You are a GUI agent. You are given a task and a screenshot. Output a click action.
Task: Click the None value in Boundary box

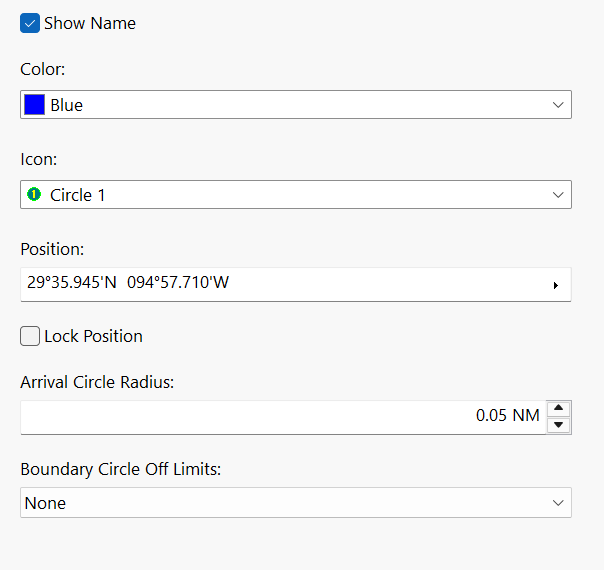[x=45, y=503]
